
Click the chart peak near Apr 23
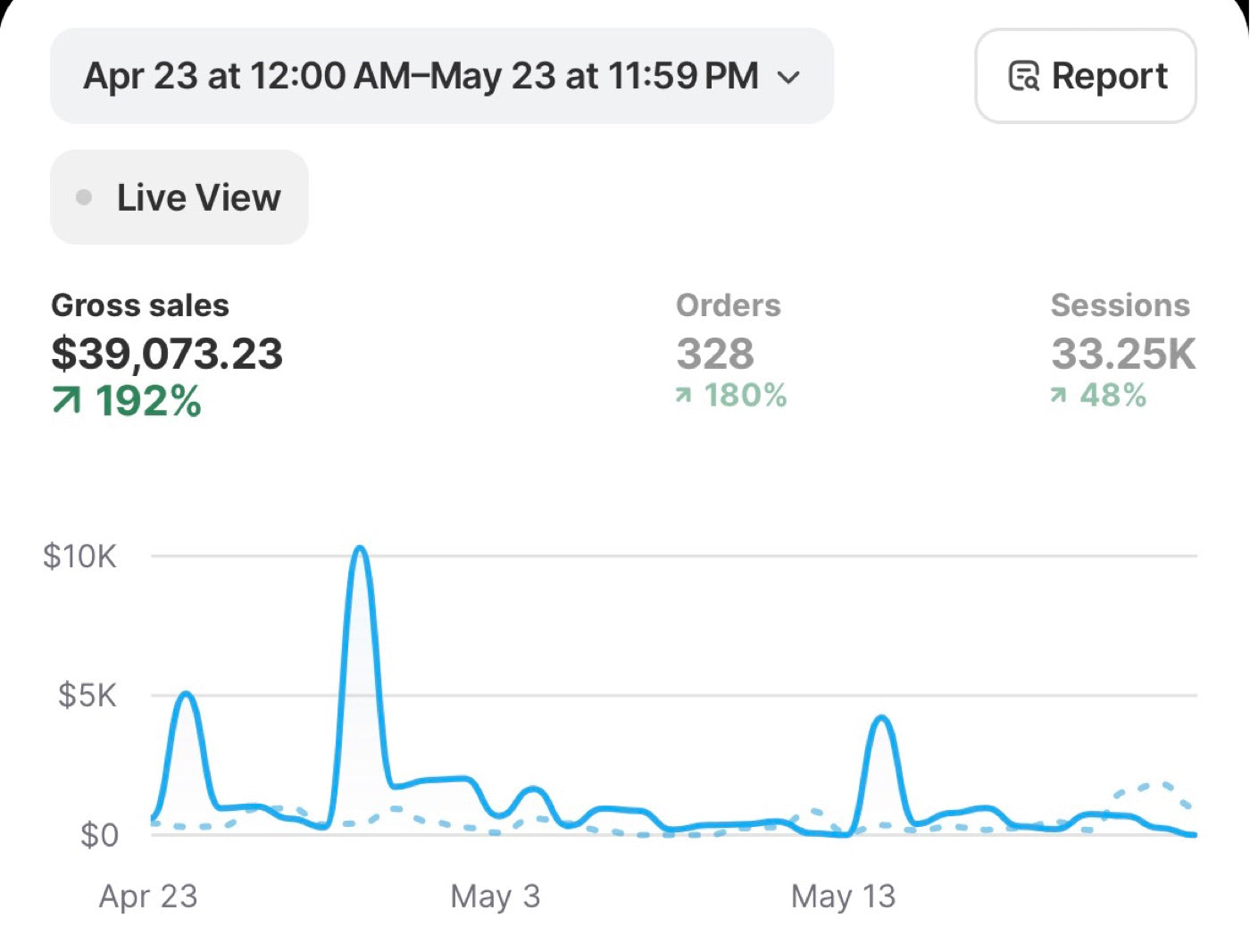186,694
